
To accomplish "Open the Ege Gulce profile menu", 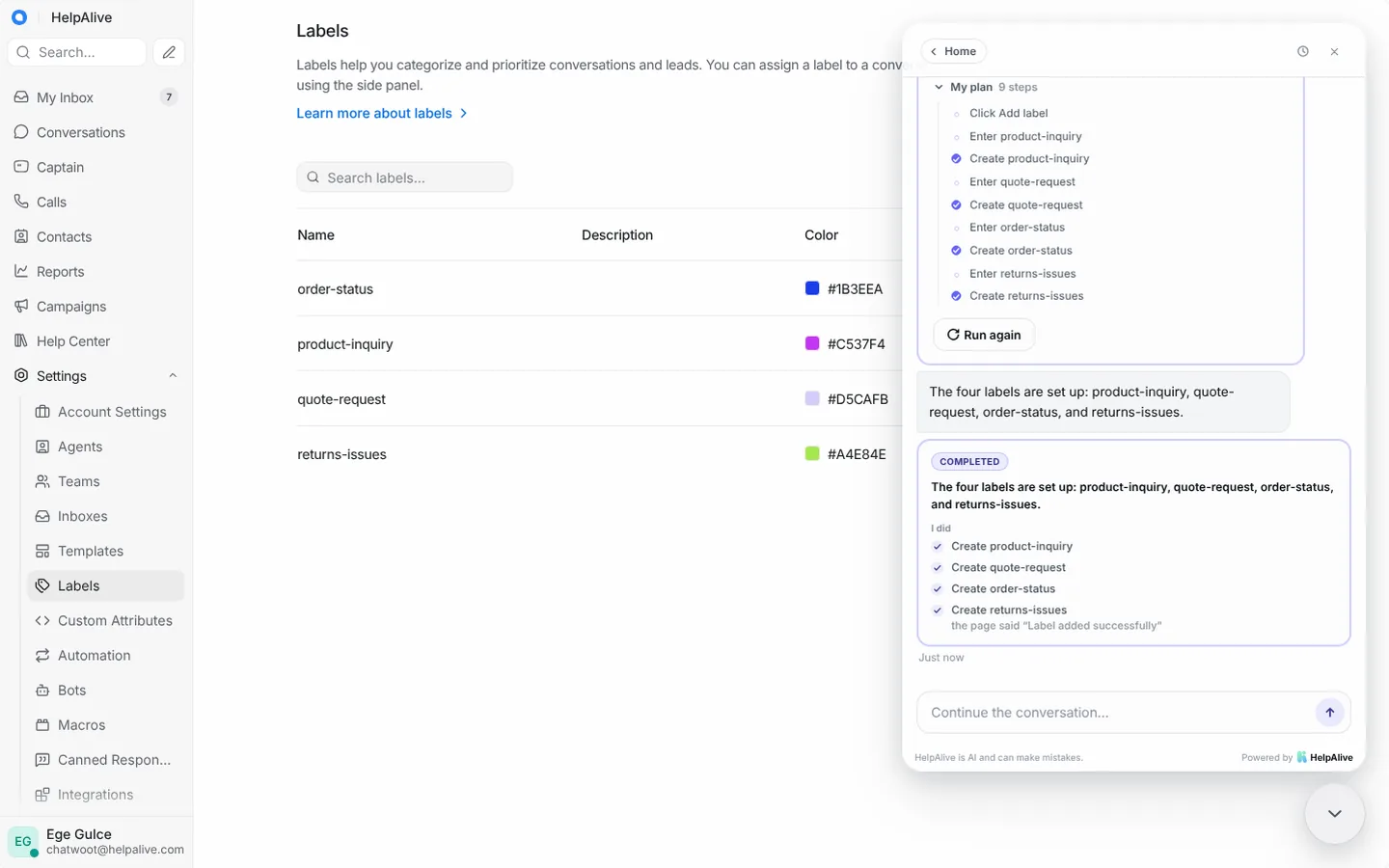I will coord(96,841).
